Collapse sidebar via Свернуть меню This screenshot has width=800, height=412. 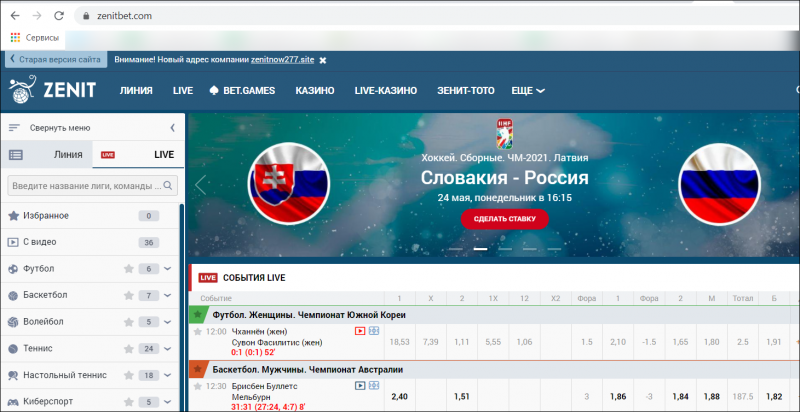coord(60,128)
